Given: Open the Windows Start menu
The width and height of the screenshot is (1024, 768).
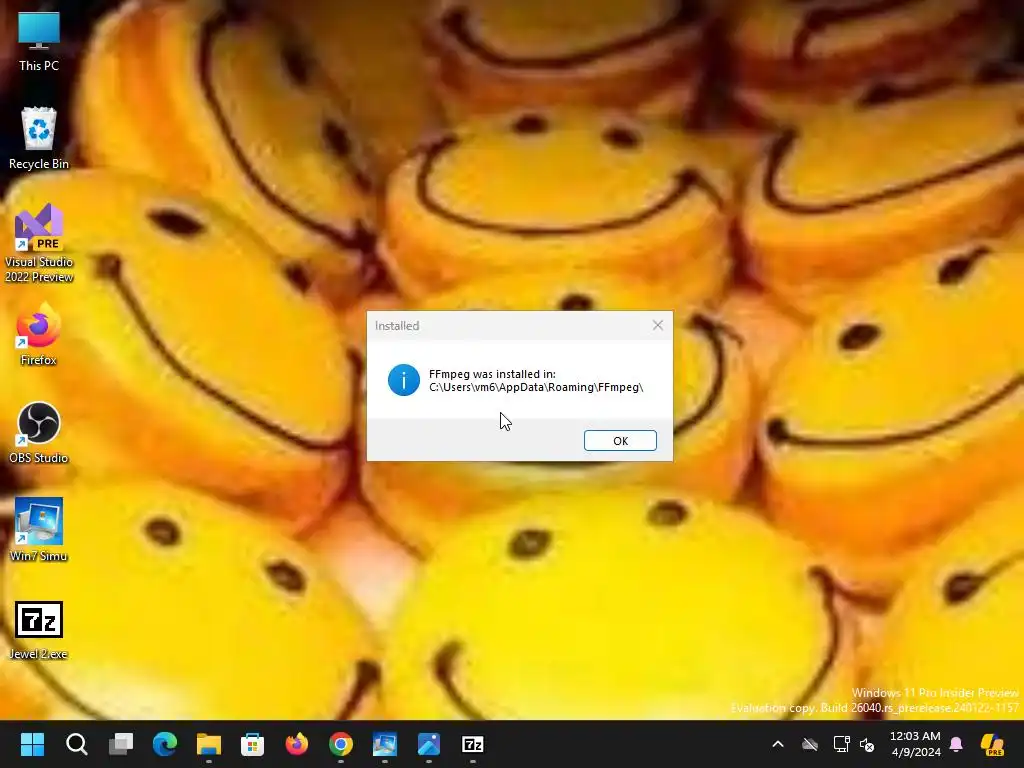Looking at the screenshot, I should (32, 744).
